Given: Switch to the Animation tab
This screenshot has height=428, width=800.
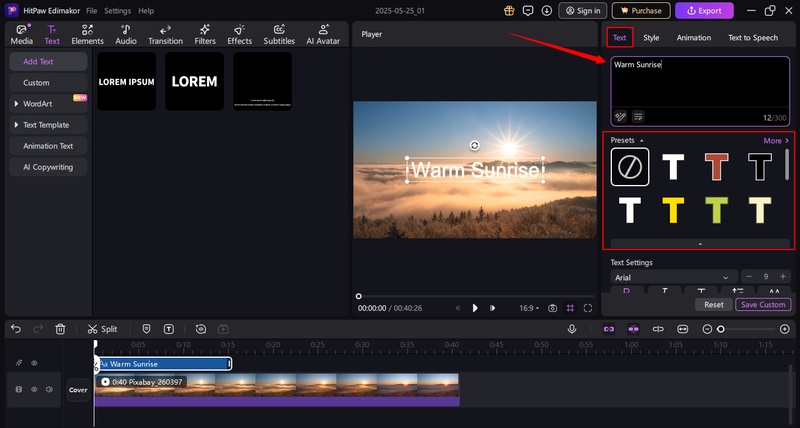Looking at the screenshot, I should (x=694, y=38).
